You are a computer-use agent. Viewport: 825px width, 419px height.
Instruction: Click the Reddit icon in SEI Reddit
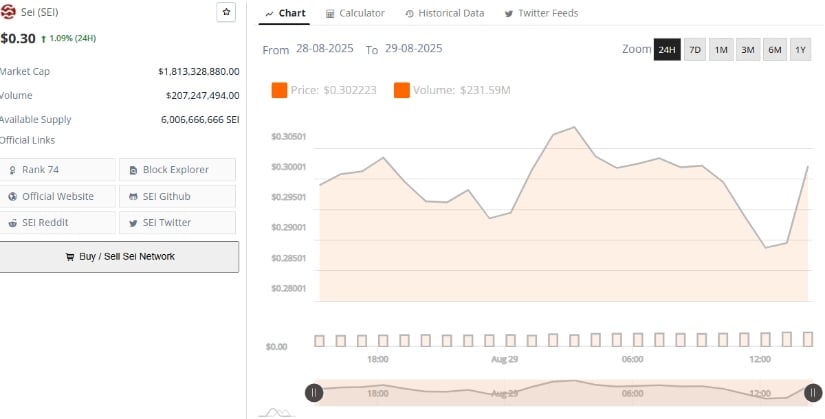pos(13,223)
